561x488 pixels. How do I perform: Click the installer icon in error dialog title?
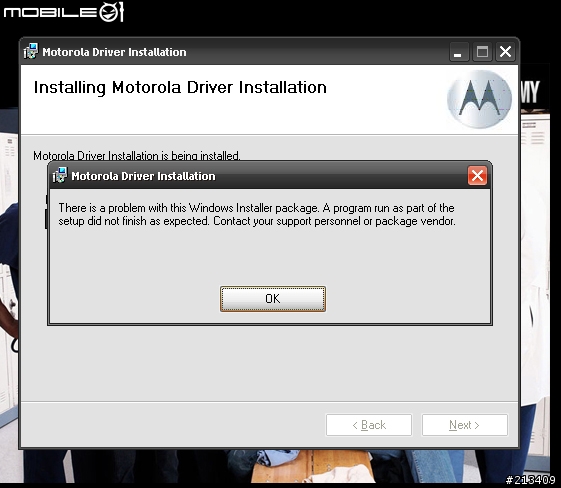click(59, 176)
